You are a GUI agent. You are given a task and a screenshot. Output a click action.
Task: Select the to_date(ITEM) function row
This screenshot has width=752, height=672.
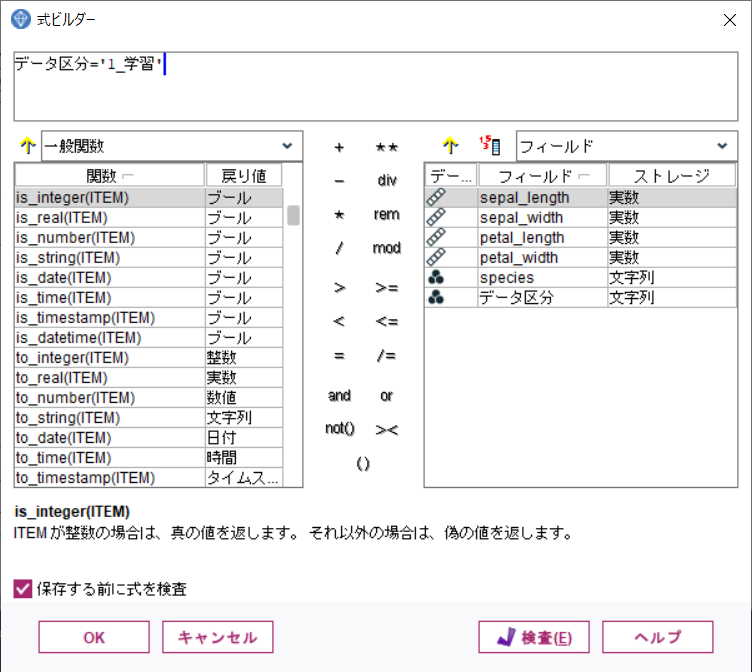[149, 437]
